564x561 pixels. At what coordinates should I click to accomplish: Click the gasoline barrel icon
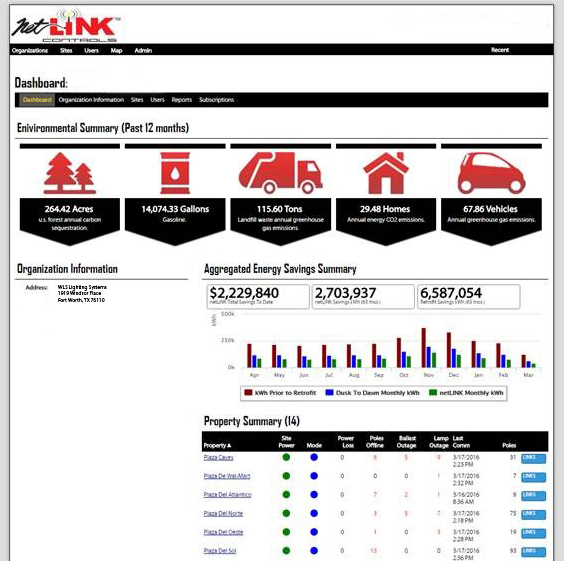click(175, 173)
